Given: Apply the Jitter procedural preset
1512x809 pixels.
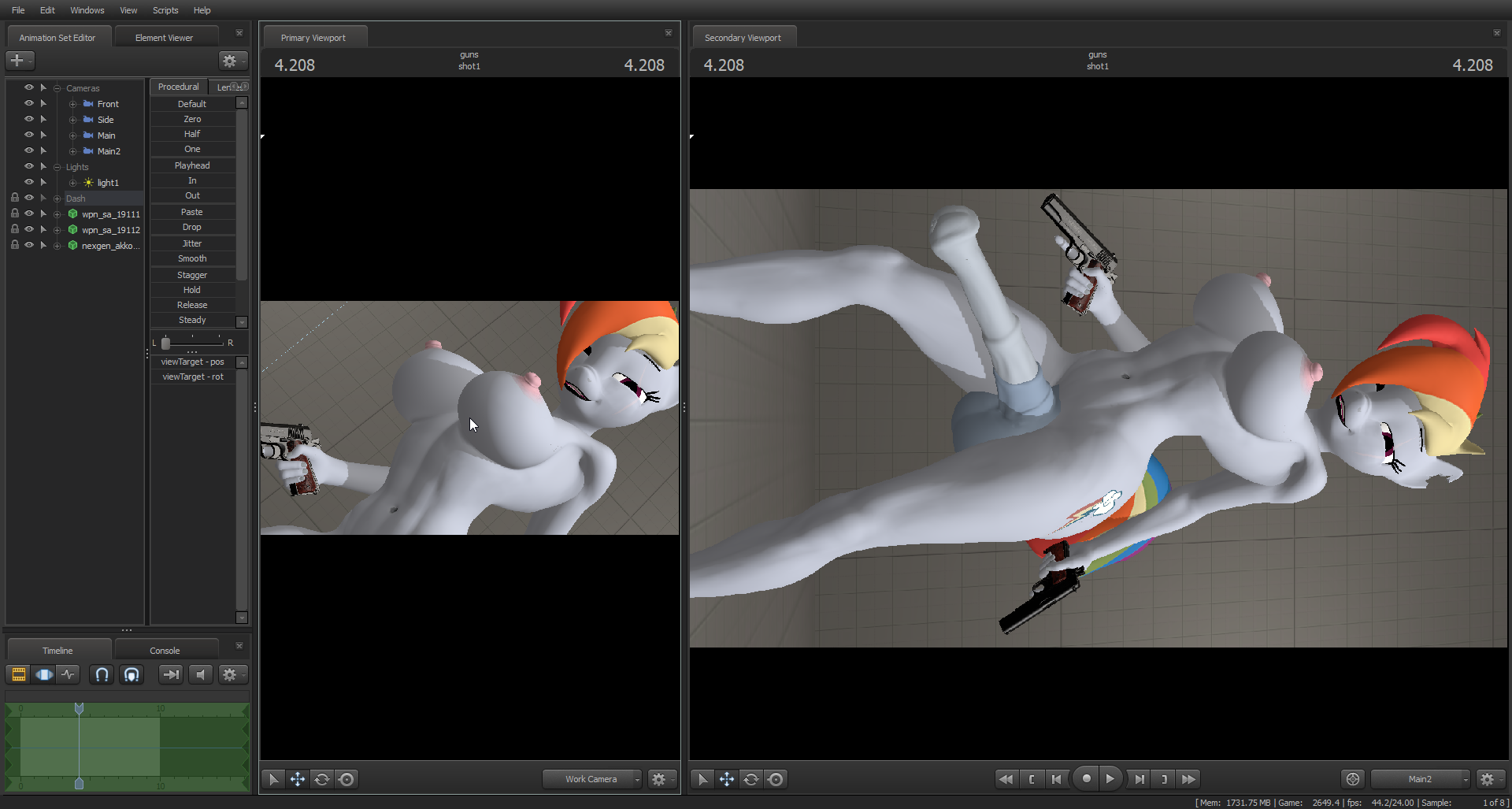Looking at the screenshot, I should coord(192,243).
